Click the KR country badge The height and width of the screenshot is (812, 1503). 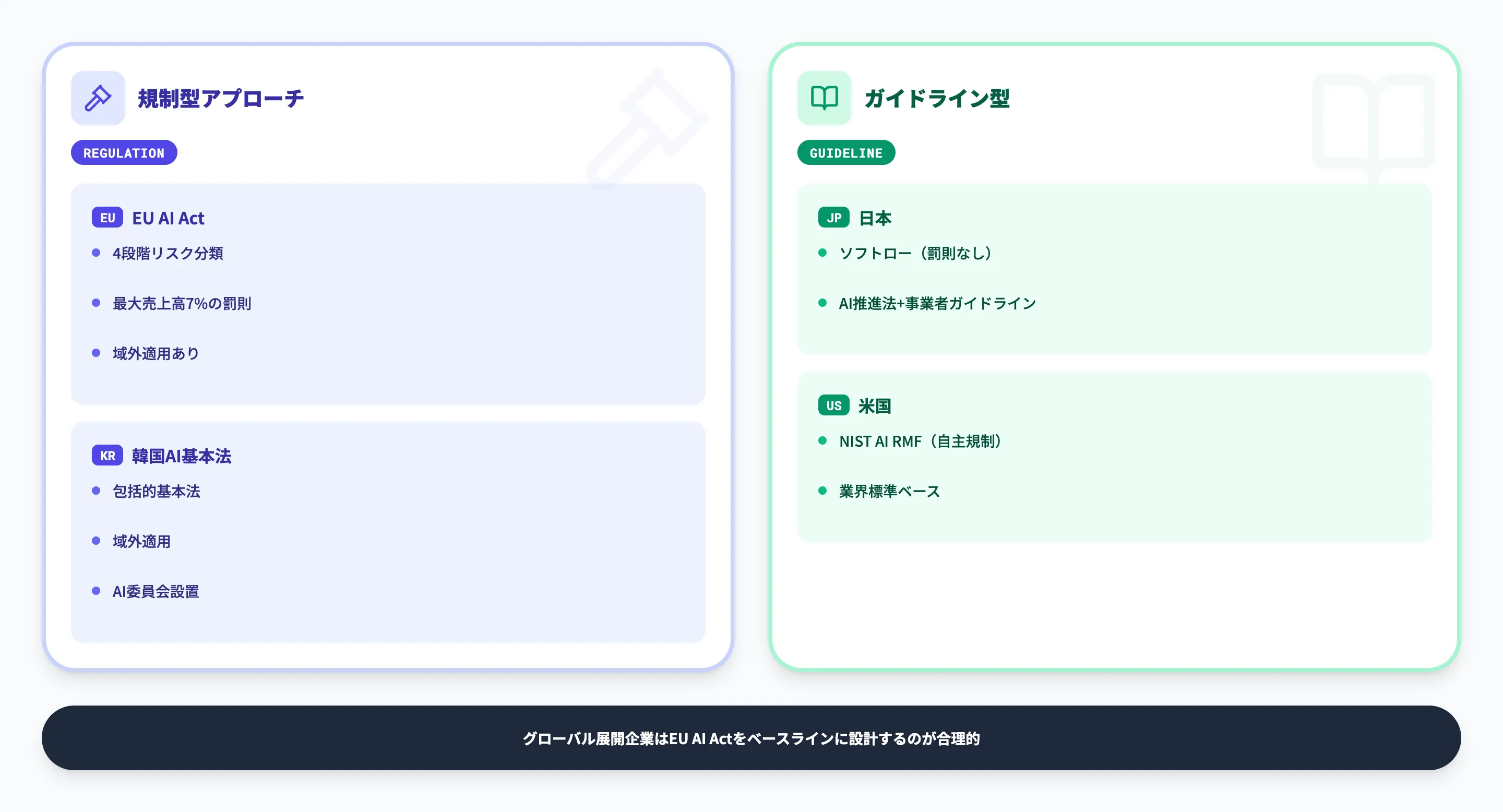pyautogui.click(x=107, y=456)
